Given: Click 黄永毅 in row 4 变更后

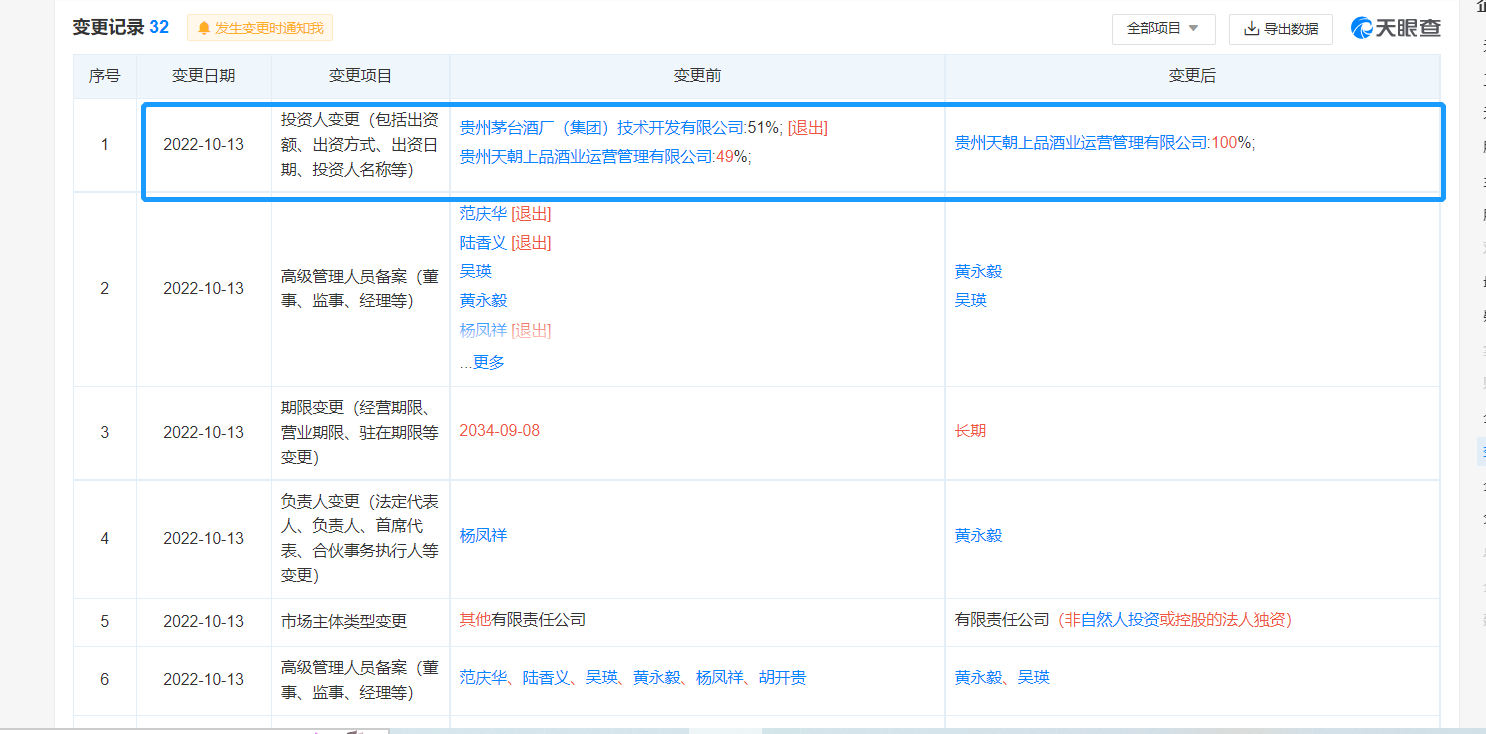Looking at the screenshot, I should click(x=978, y=535).
